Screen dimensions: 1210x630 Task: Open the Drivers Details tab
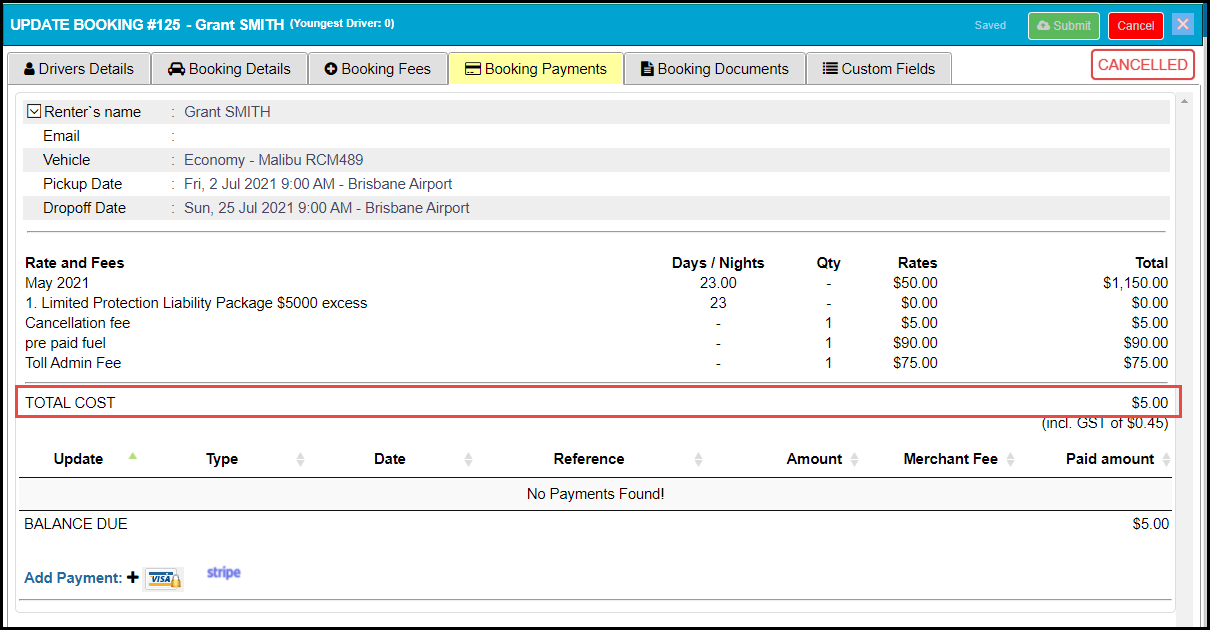pos(78,69)
